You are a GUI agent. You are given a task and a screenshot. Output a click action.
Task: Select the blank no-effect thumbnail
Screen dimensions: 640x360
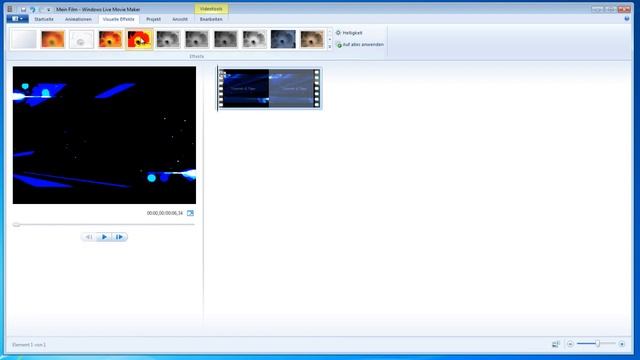pyautogui.click(x=24, y=40)
